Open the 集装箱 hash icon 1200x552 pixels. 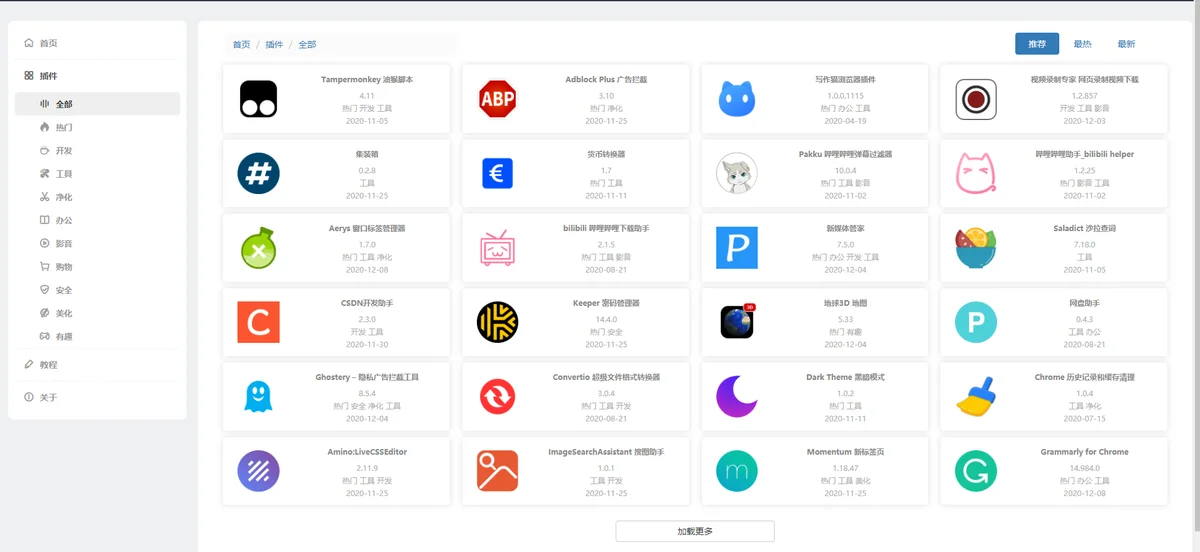tap(258, 174)
